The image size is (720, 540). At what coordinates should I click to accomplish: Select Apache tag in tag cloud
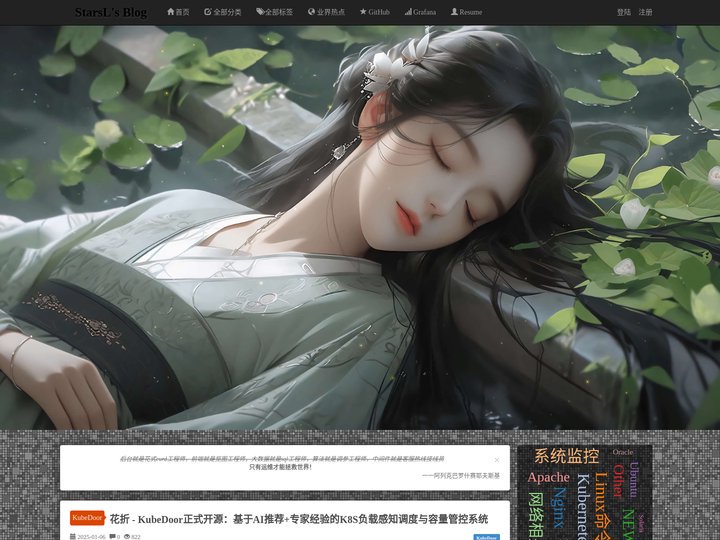(548, 478)
